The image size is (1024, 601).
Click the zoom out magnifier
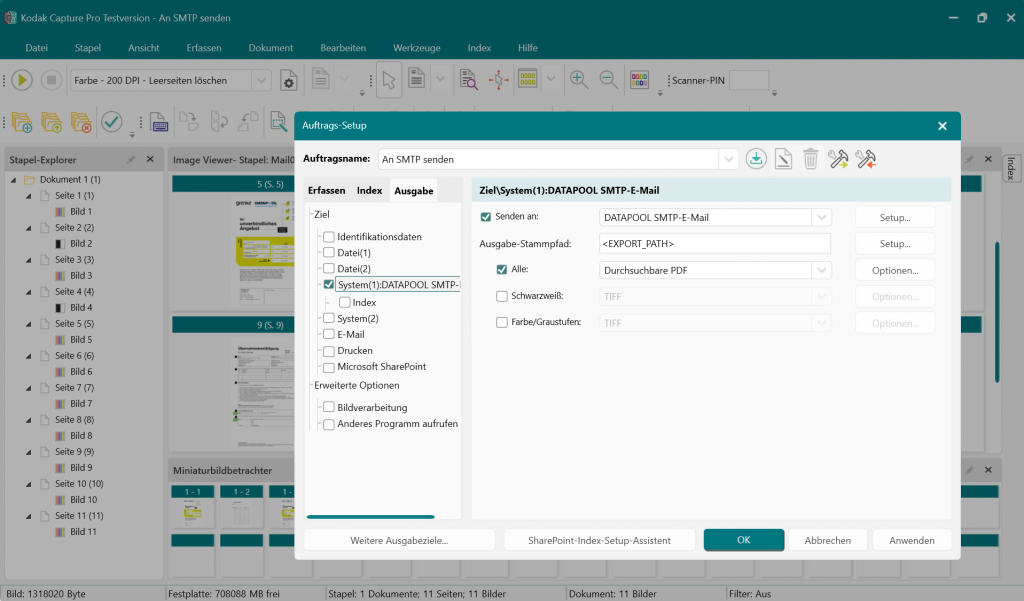[x=609, y=80]
